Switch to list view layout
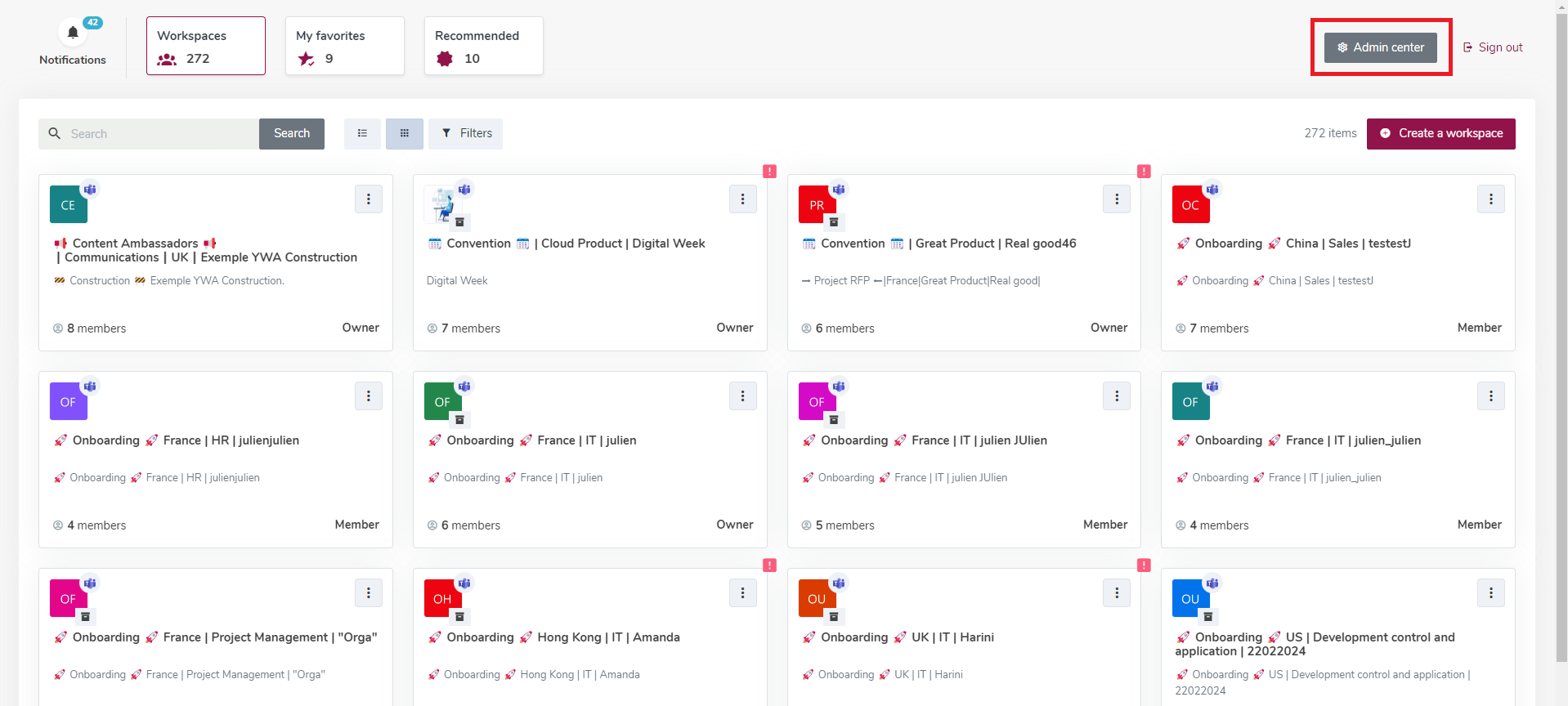1568x706 pixels. (362, 134)
